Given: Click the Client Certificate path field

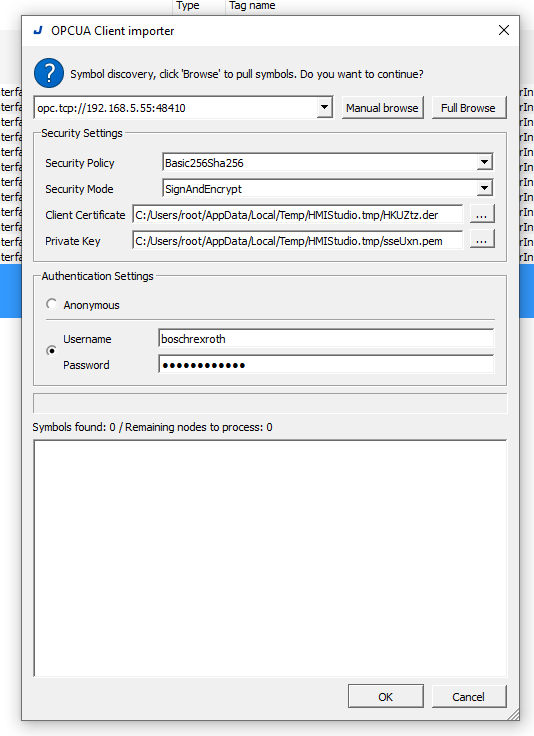Looking at the screenshot, I should pyautogui.click(x=298, y=215).
